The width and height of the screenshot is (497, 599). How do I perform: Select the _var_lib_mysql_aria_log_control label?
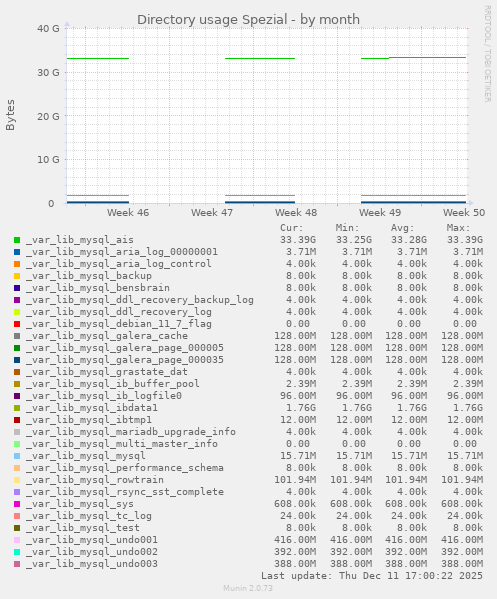119,264
